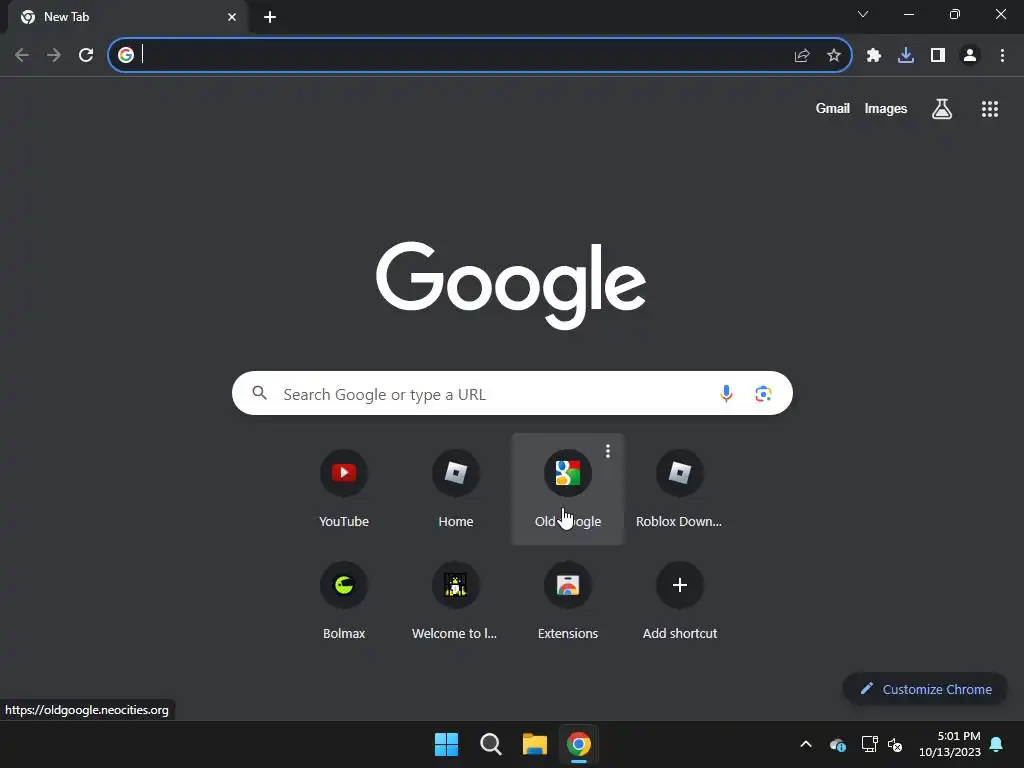Search by image with Google Lens
1024x768 pixels.
[x=763, y=393]
